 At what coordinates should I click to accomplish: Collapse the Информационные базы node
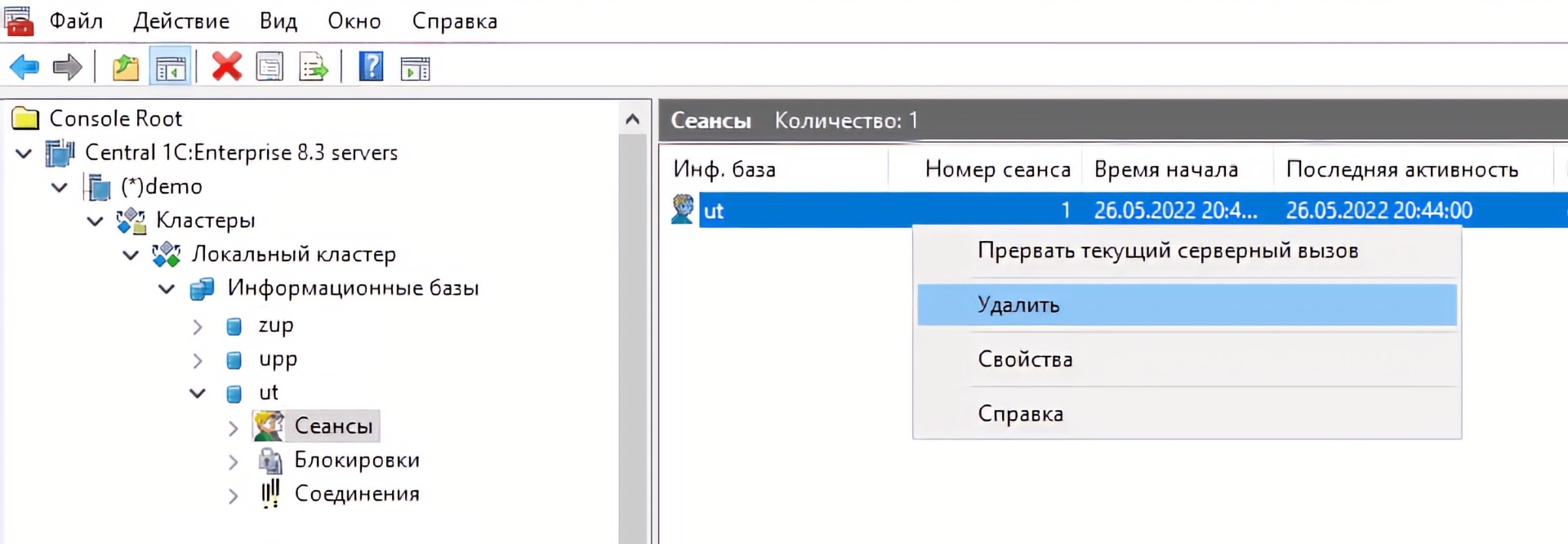point(167,288)
